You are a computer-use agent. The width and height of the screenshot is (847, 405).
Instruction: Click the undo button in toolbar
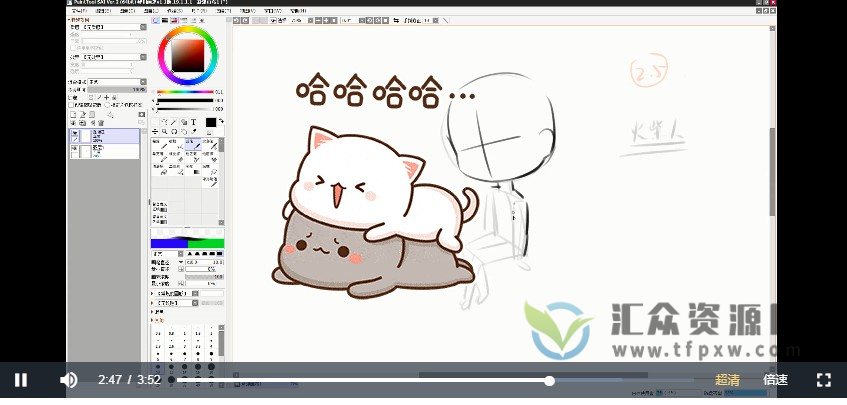pos(237,21)
